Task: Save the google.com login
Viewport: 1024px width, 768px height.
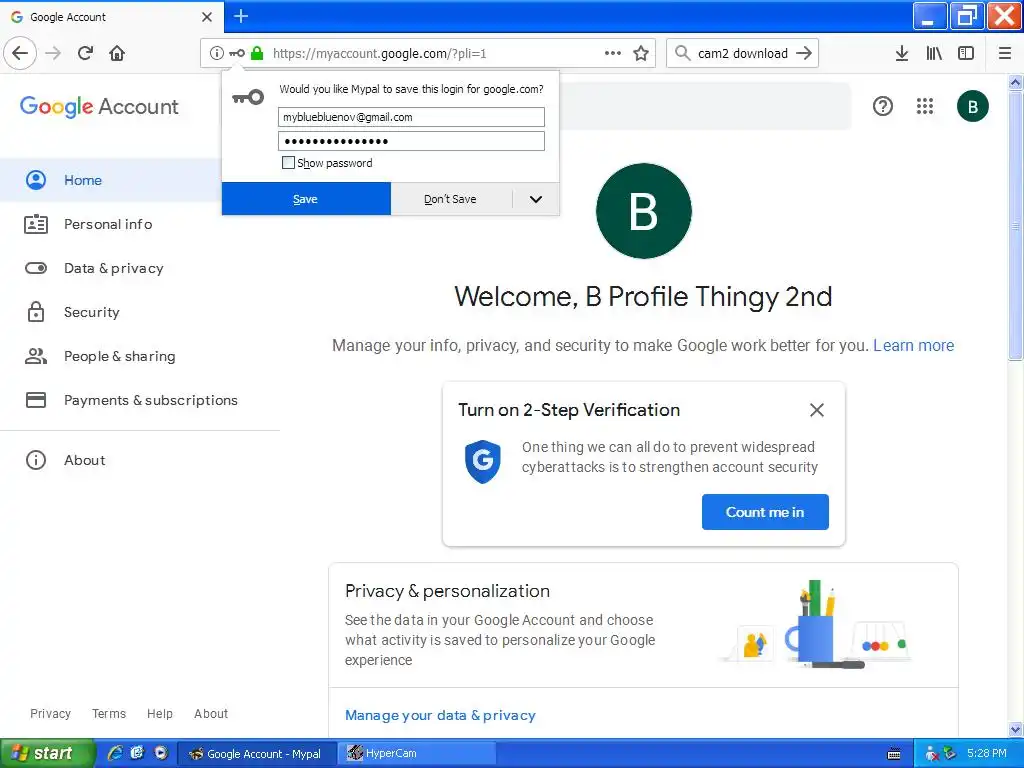Action: tap(306, 199)
